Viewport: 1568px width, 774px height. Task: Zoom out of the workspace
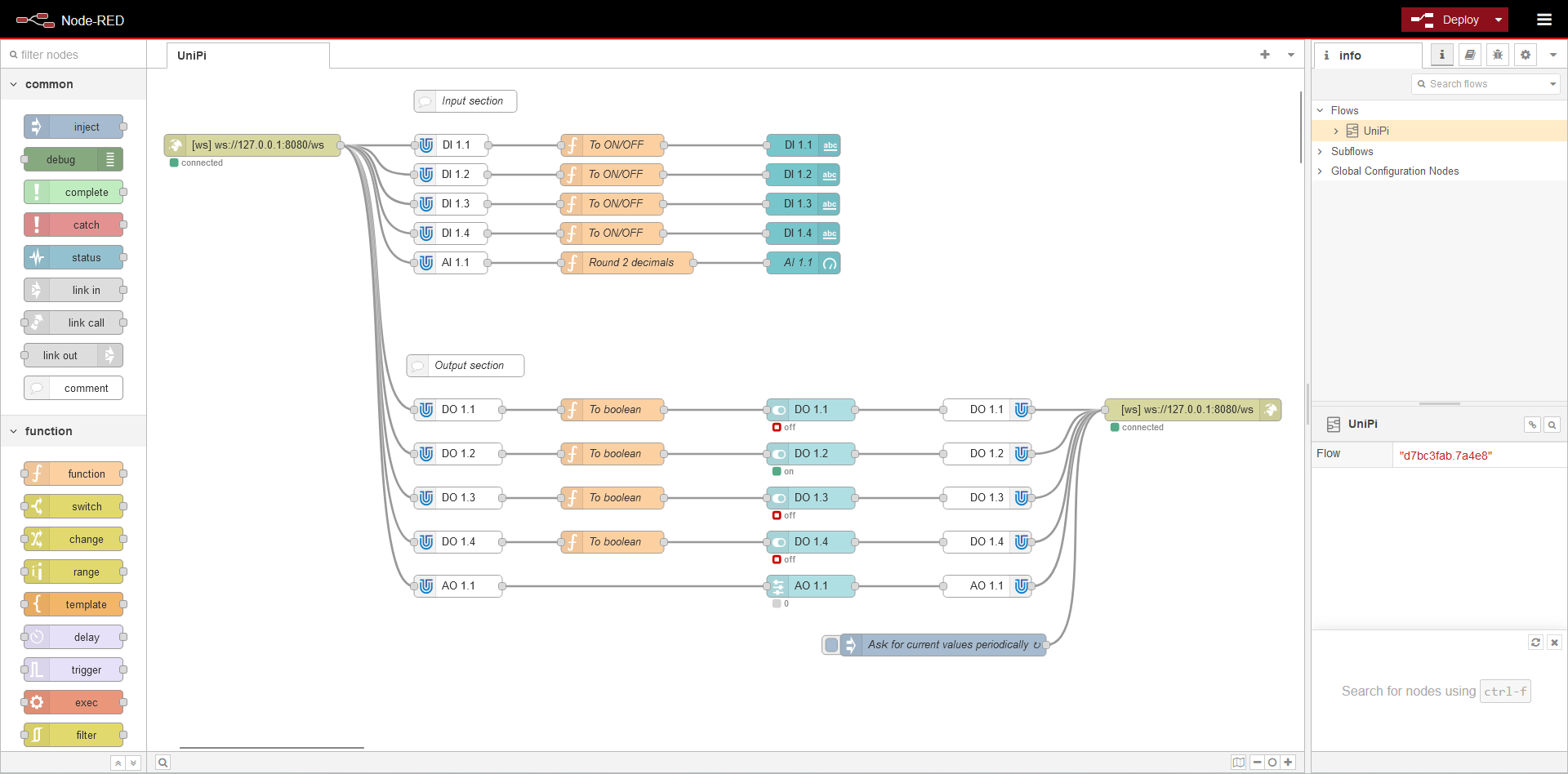click(1258, 763)
